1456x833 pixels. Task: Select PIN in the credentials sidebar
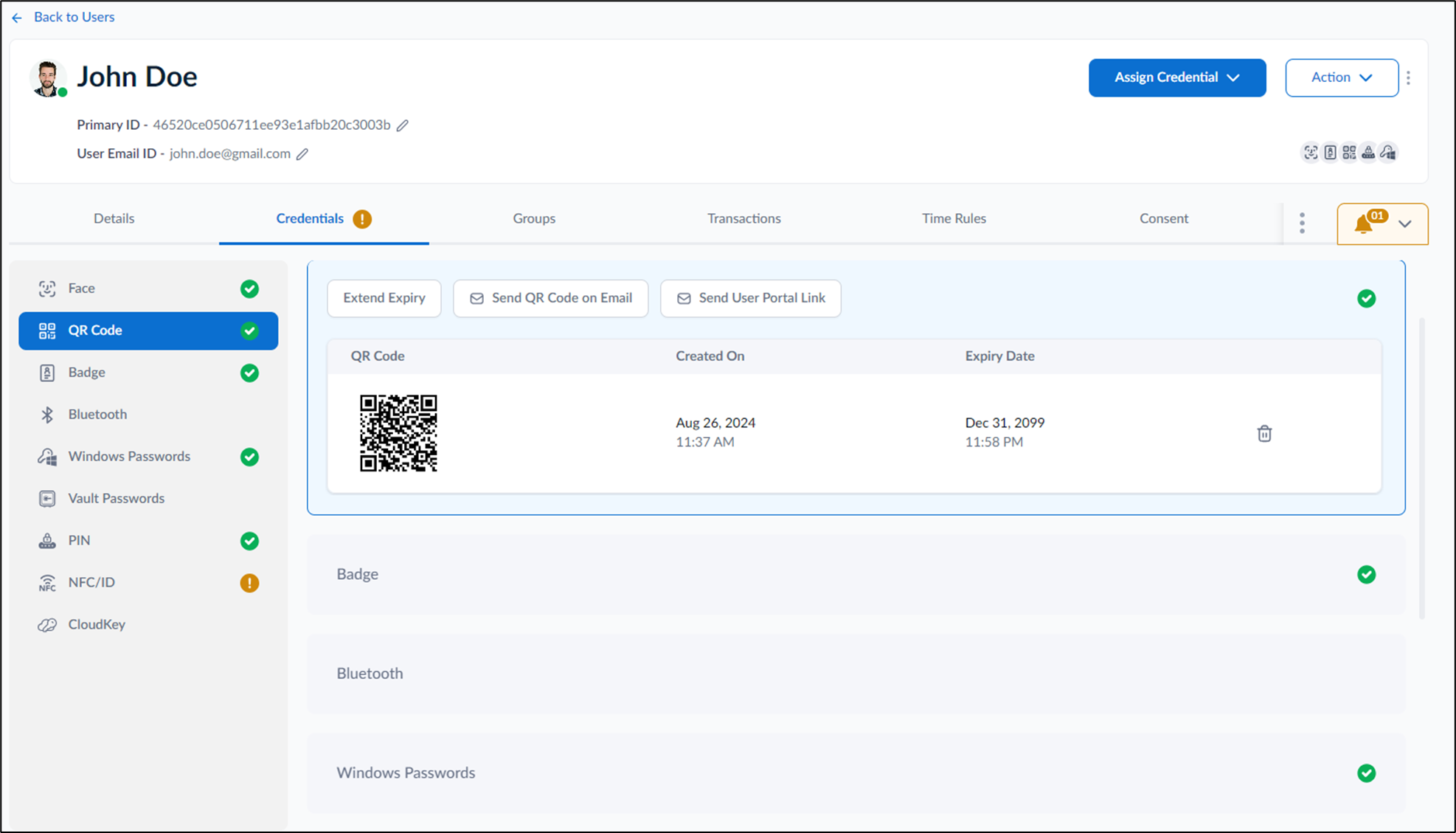click(148, 541)
